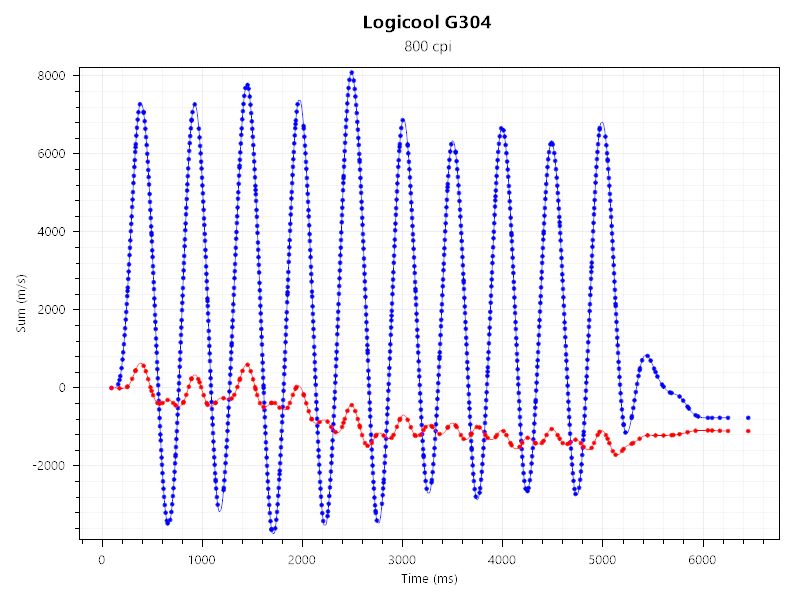Click y-axis tick label 6000

(52, 154)
